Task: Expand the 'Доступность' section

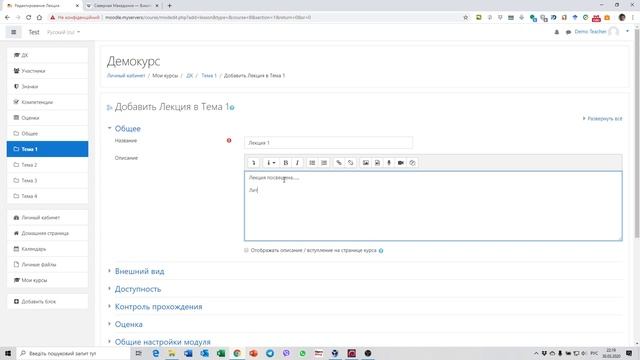Action: [138, 289]
